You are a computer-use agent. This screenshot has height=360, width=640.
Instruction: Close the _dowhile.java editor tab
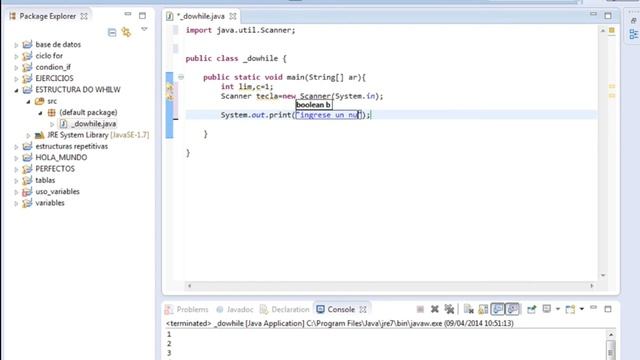coord(233,16)
